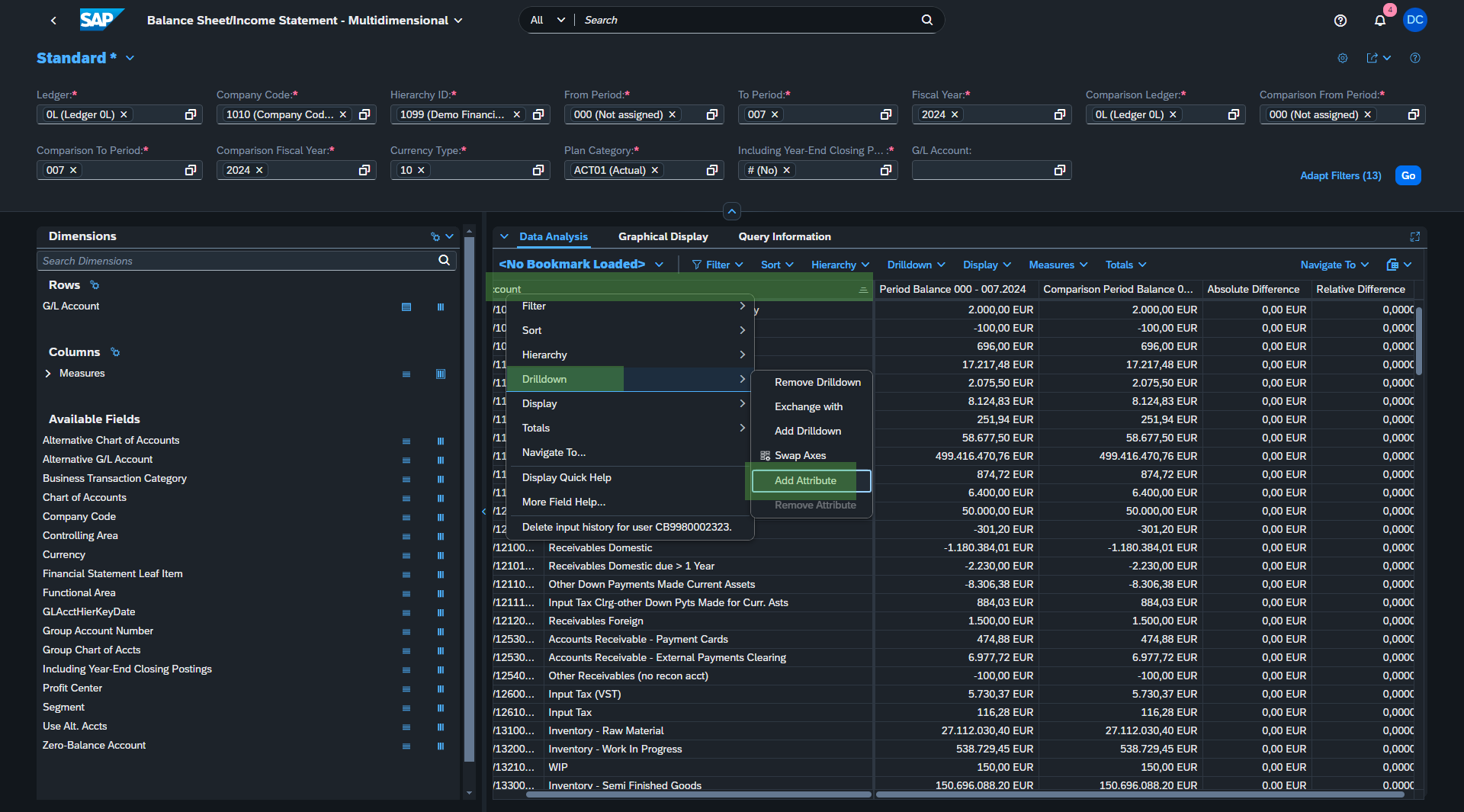This screenshot has width=1464, height=812.
Task: Select Display Quick Help in the context menu
Action: point(630,477)
